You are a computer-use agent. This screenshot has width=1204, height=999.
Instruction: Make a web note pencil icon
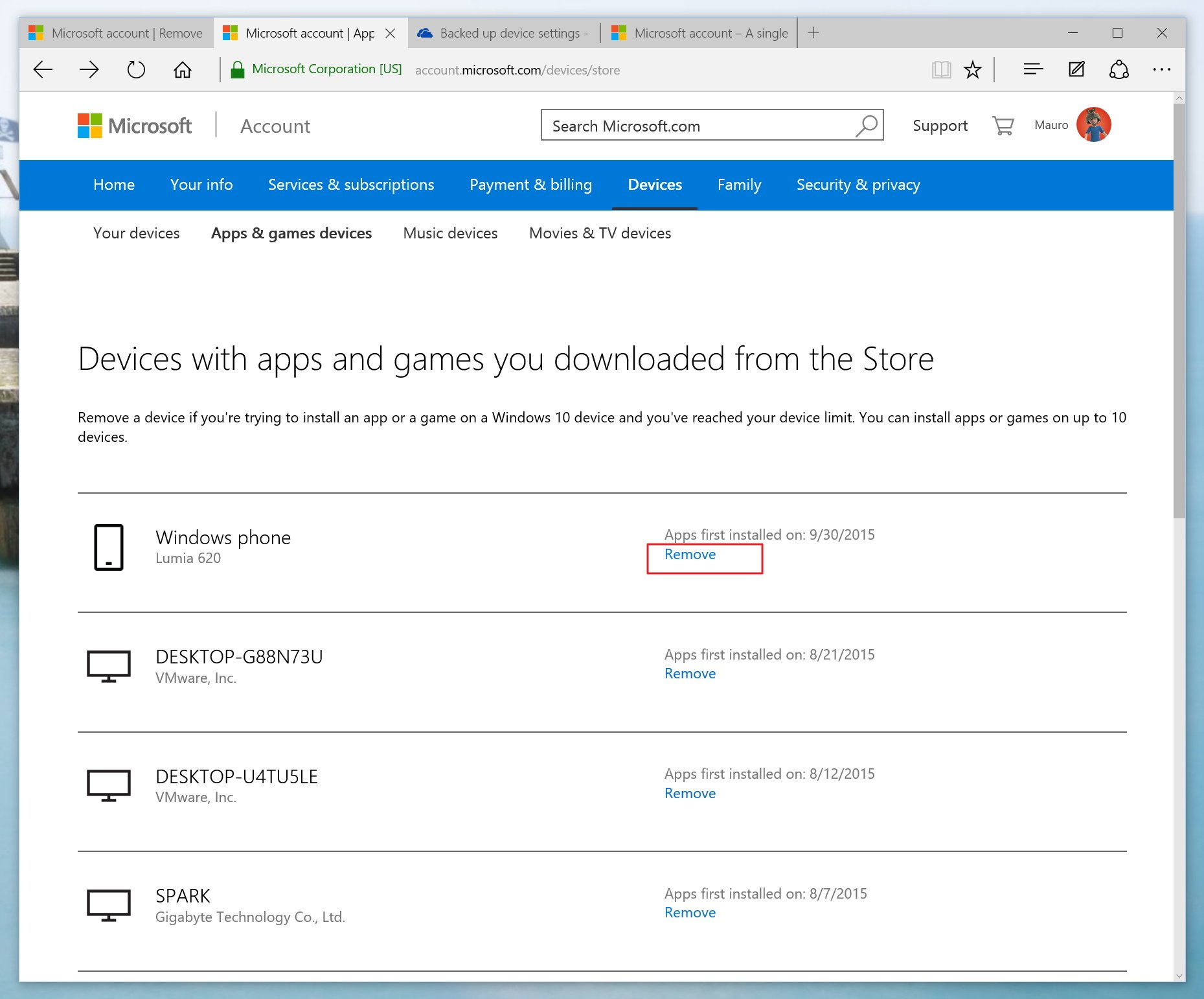[1076, 69]
